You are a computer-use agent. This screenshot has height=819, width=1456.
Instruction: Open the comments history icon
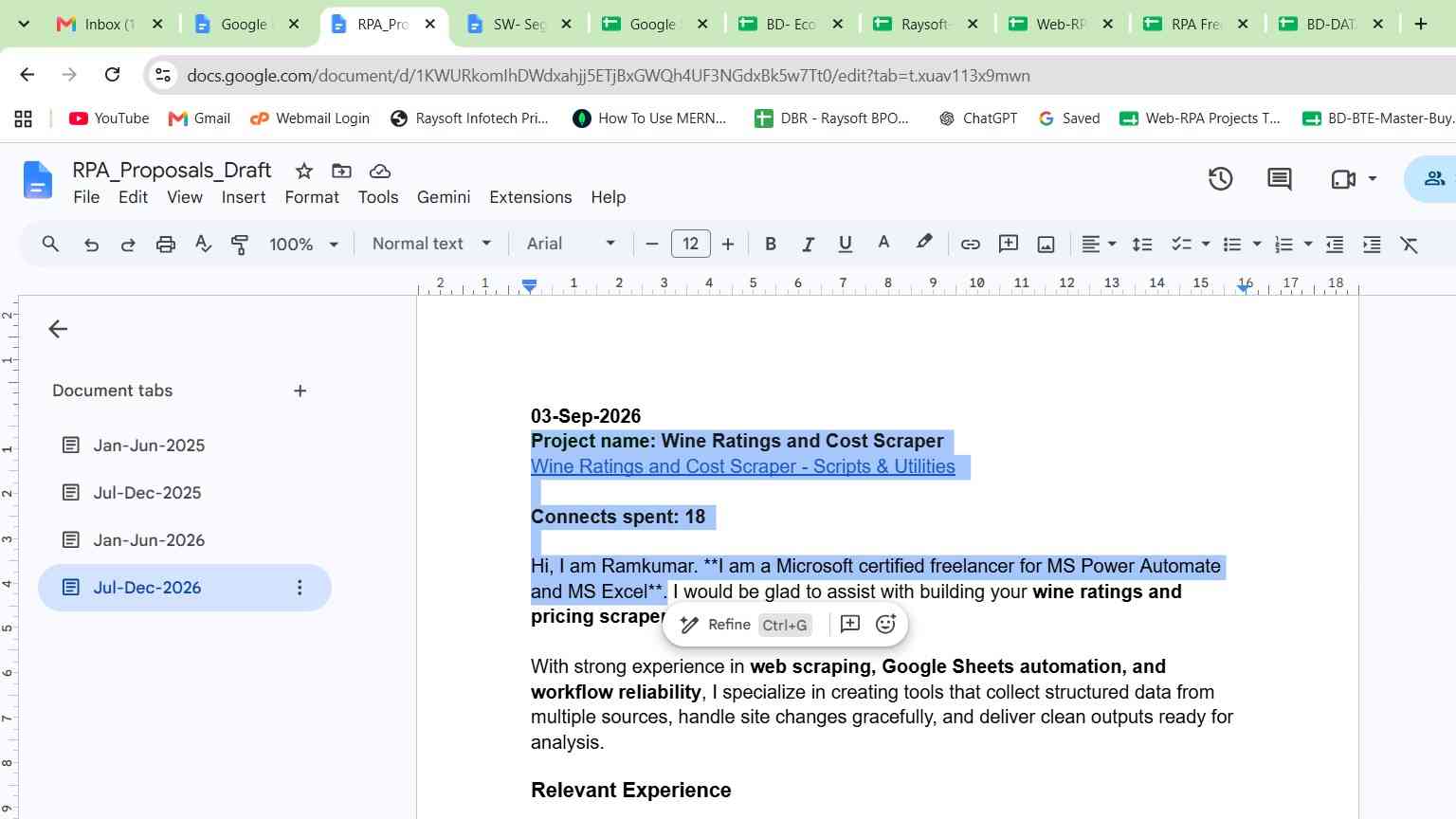1279,178
